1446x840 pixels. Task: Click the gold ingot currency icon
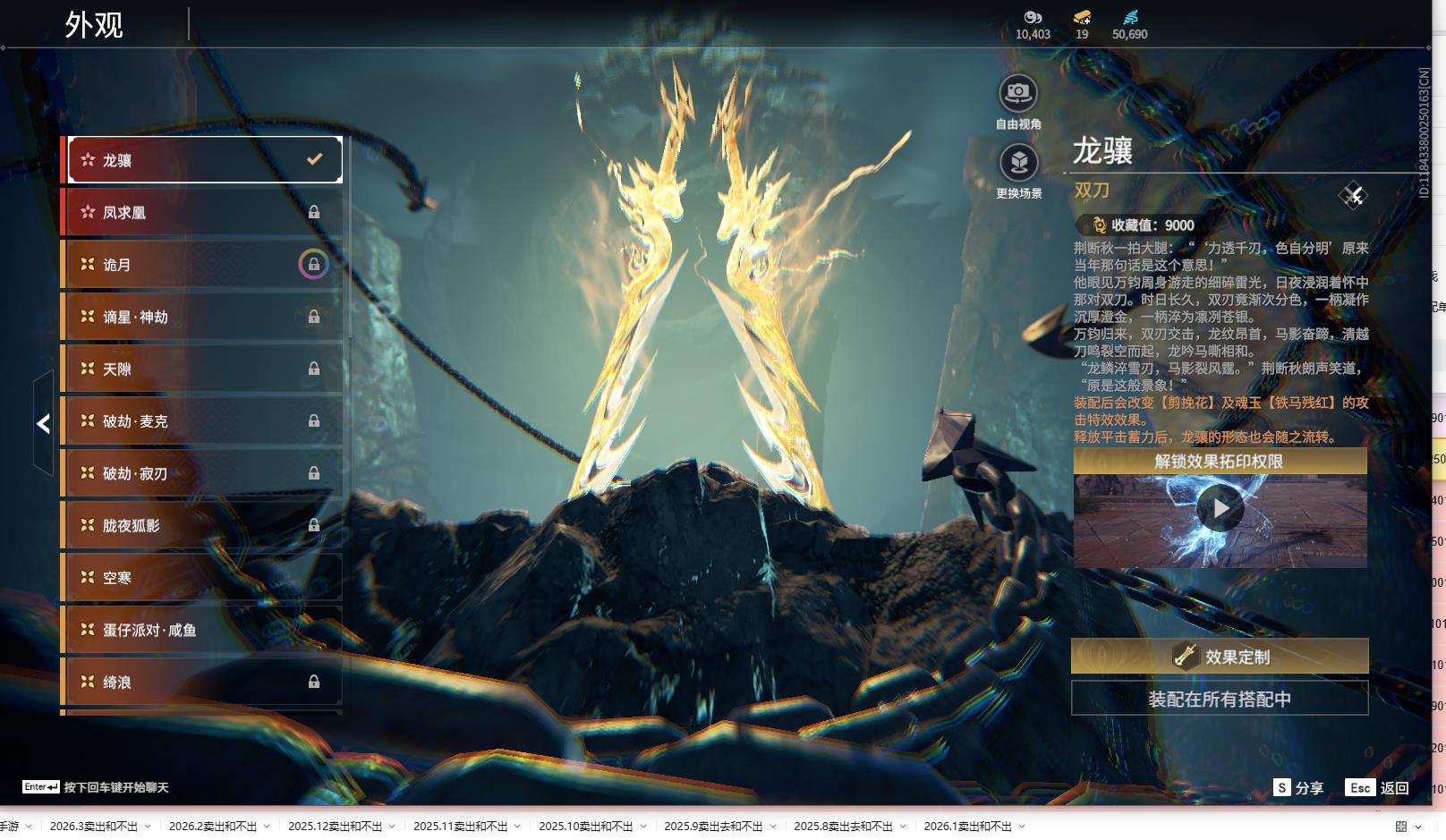coord(1082,17)
